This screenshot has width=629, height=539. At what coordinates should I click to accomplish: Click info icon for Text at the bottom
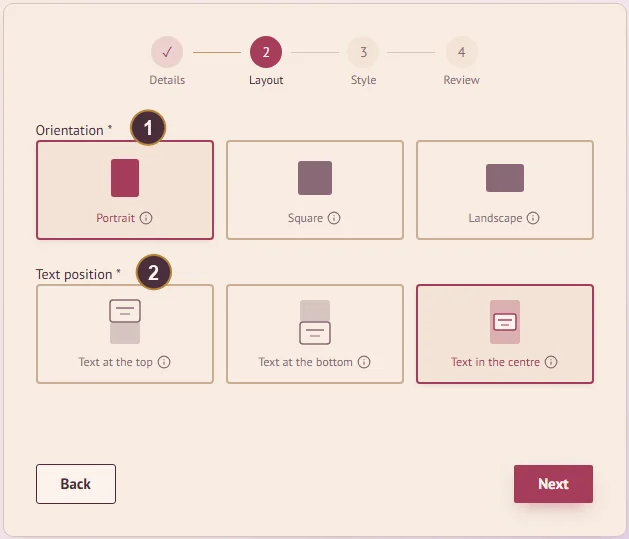coord(364,362)
